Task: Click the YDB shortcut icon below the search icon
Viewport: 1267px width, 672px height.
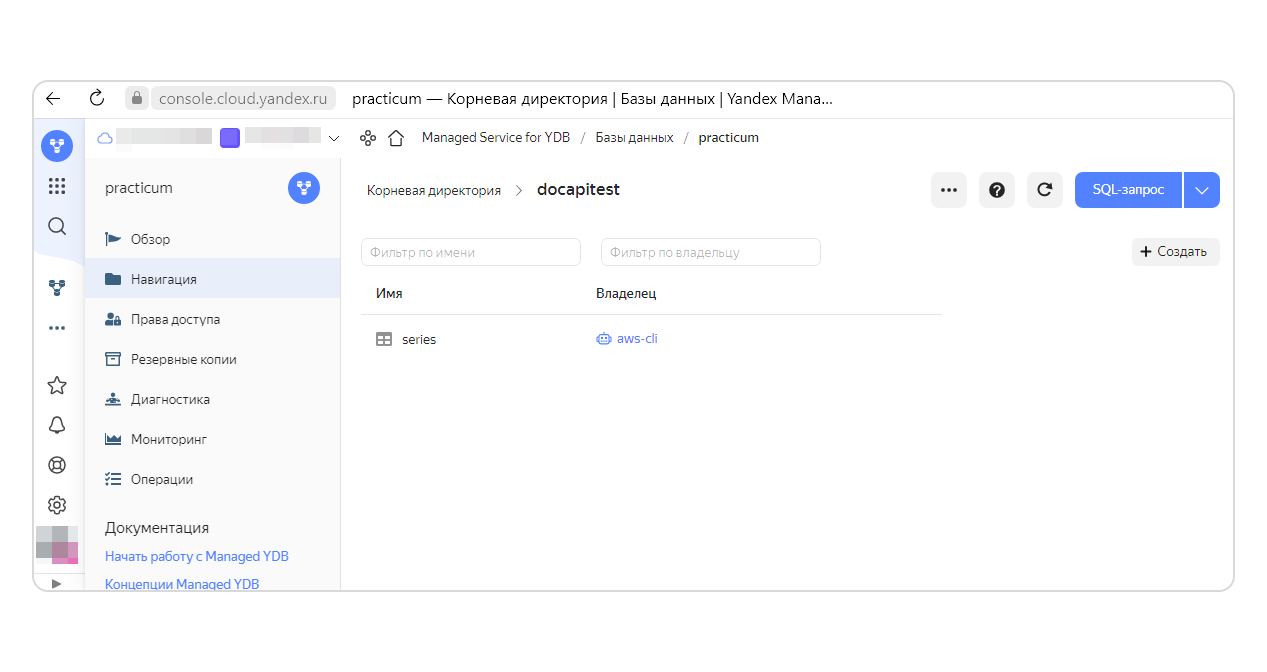Action: 57,288
